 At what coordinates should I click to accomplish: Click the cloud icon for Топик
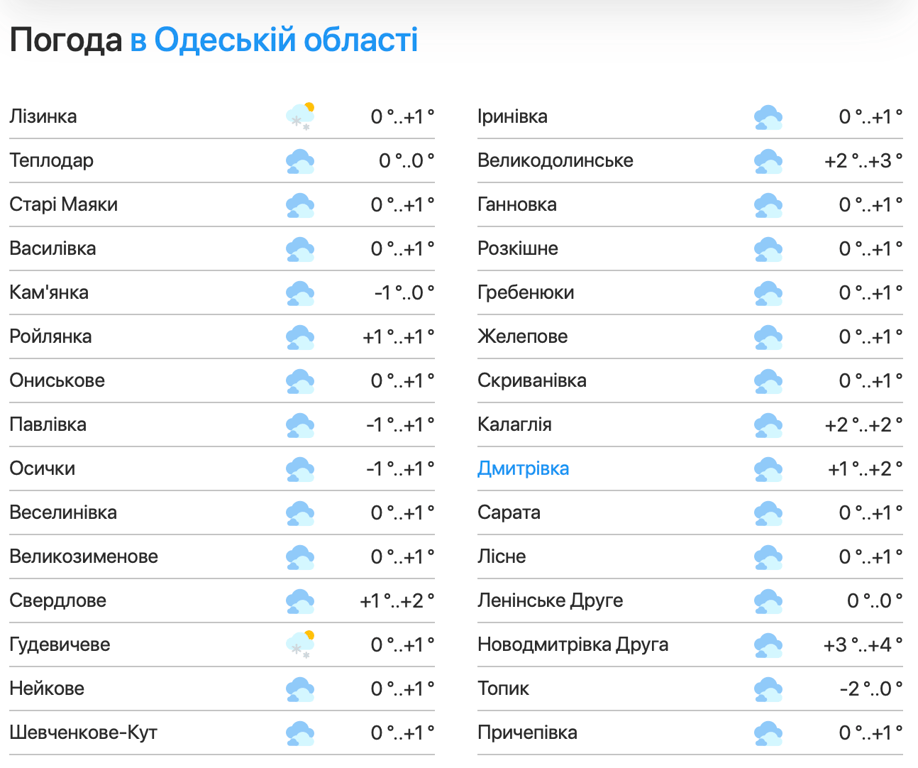pyautogui.click(x=768, y=689)
